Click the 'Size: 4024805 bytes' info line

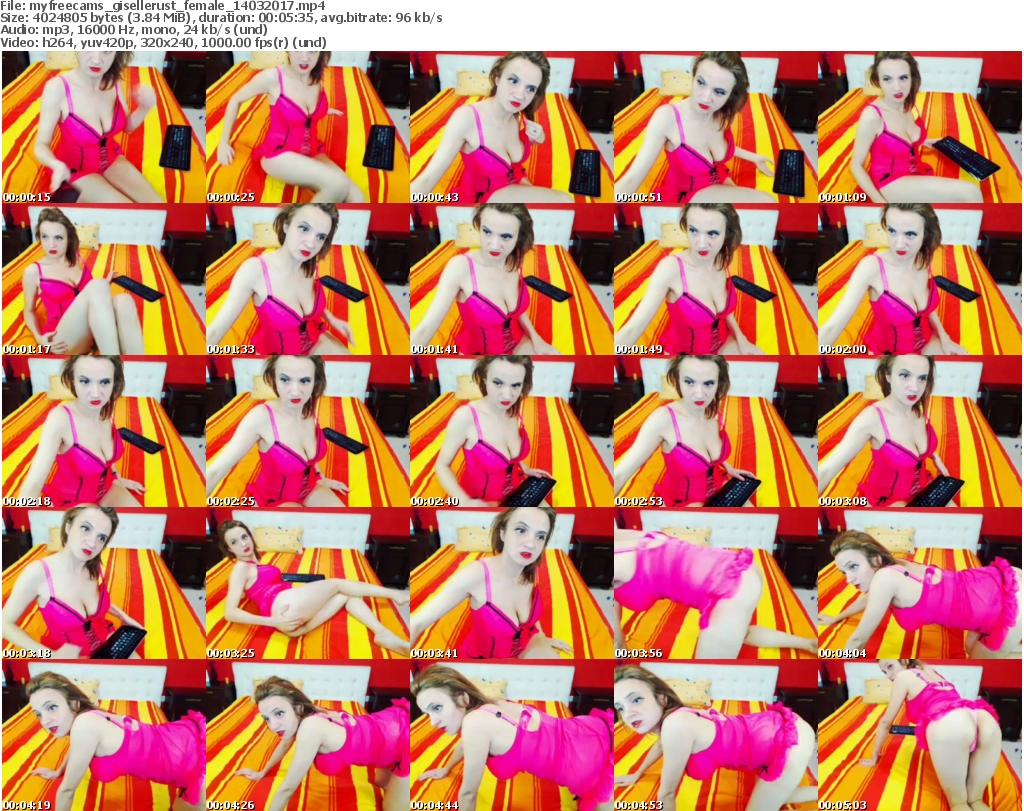click(221, 18)
